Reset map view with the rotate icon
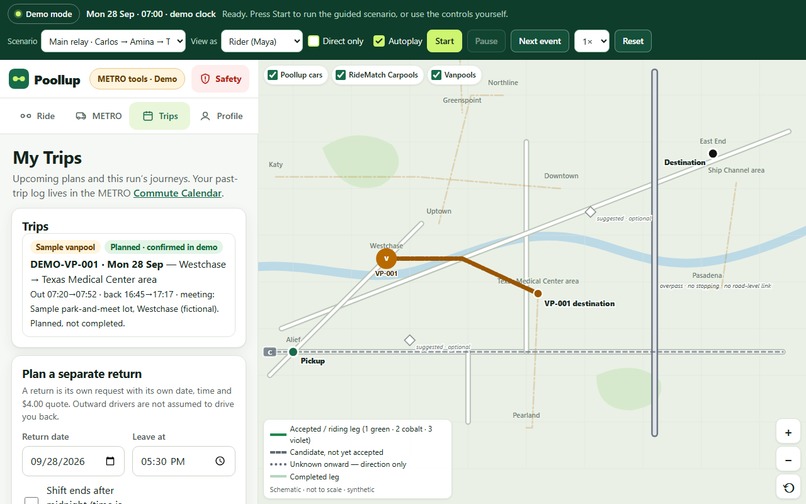The image size is (806, 504). [788, 488]
